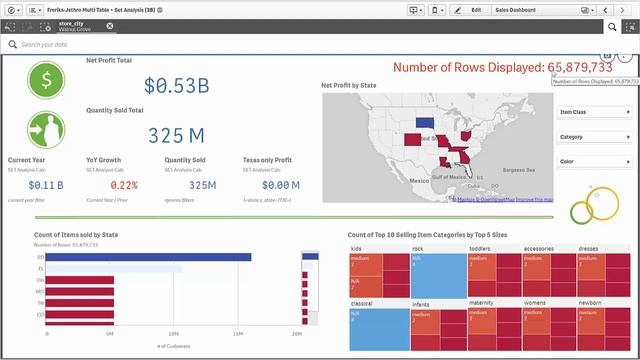Select the faded FL bar
This screenshot has width=640, height=360.
tap(114, 269)
